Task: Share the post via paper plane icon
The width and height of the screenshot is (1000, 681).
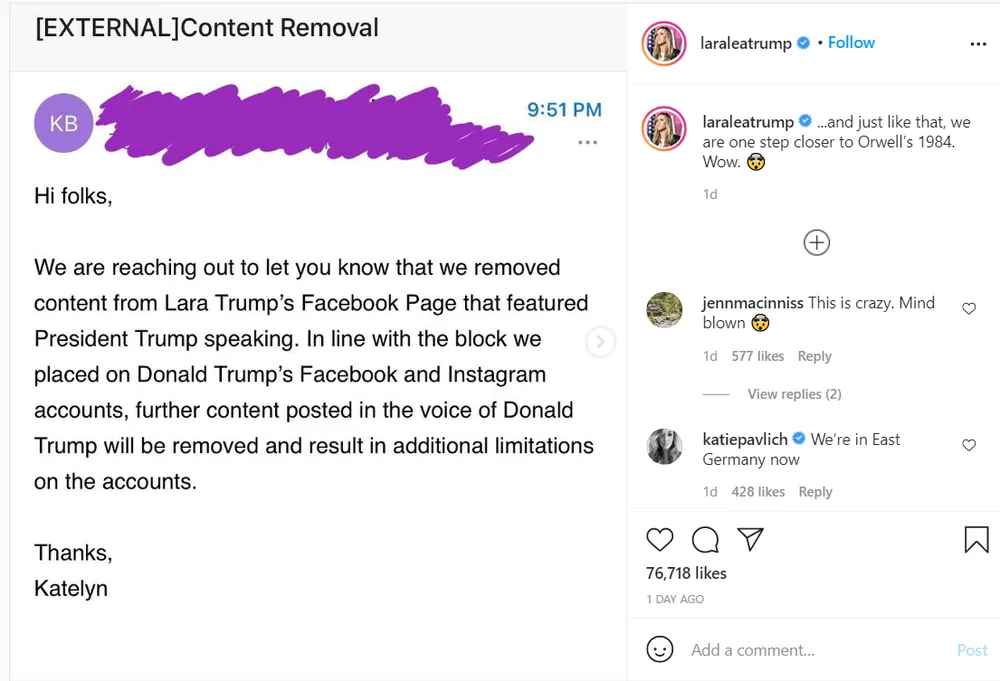Action: pyautogui.click(x=750, y=540)
